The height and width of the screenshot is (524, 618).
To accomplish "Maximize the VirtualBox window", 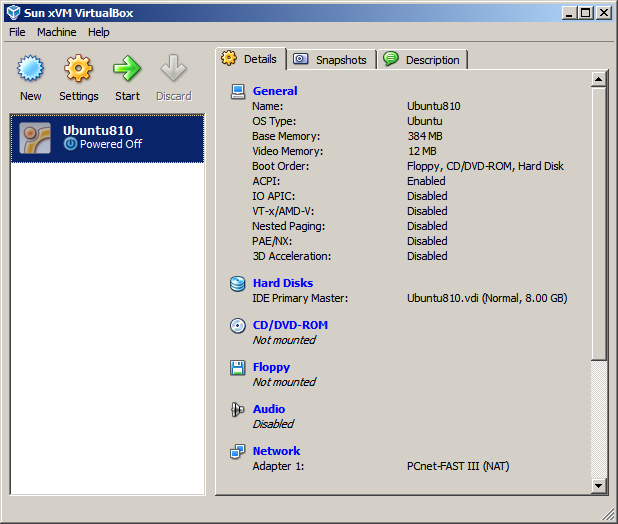I will click(x=586, y=13).
